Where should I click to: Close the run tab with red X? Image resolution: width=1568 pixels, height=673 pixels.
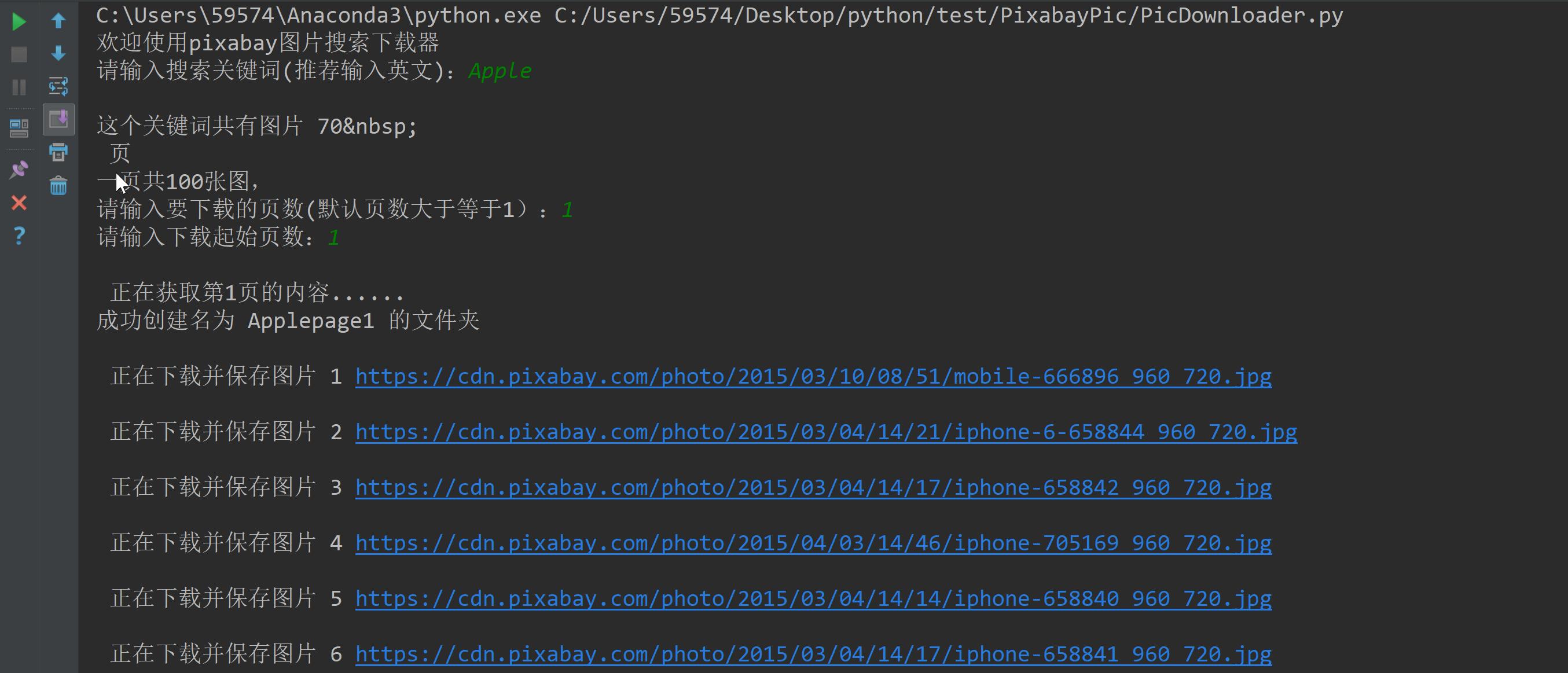click(19, 203)
